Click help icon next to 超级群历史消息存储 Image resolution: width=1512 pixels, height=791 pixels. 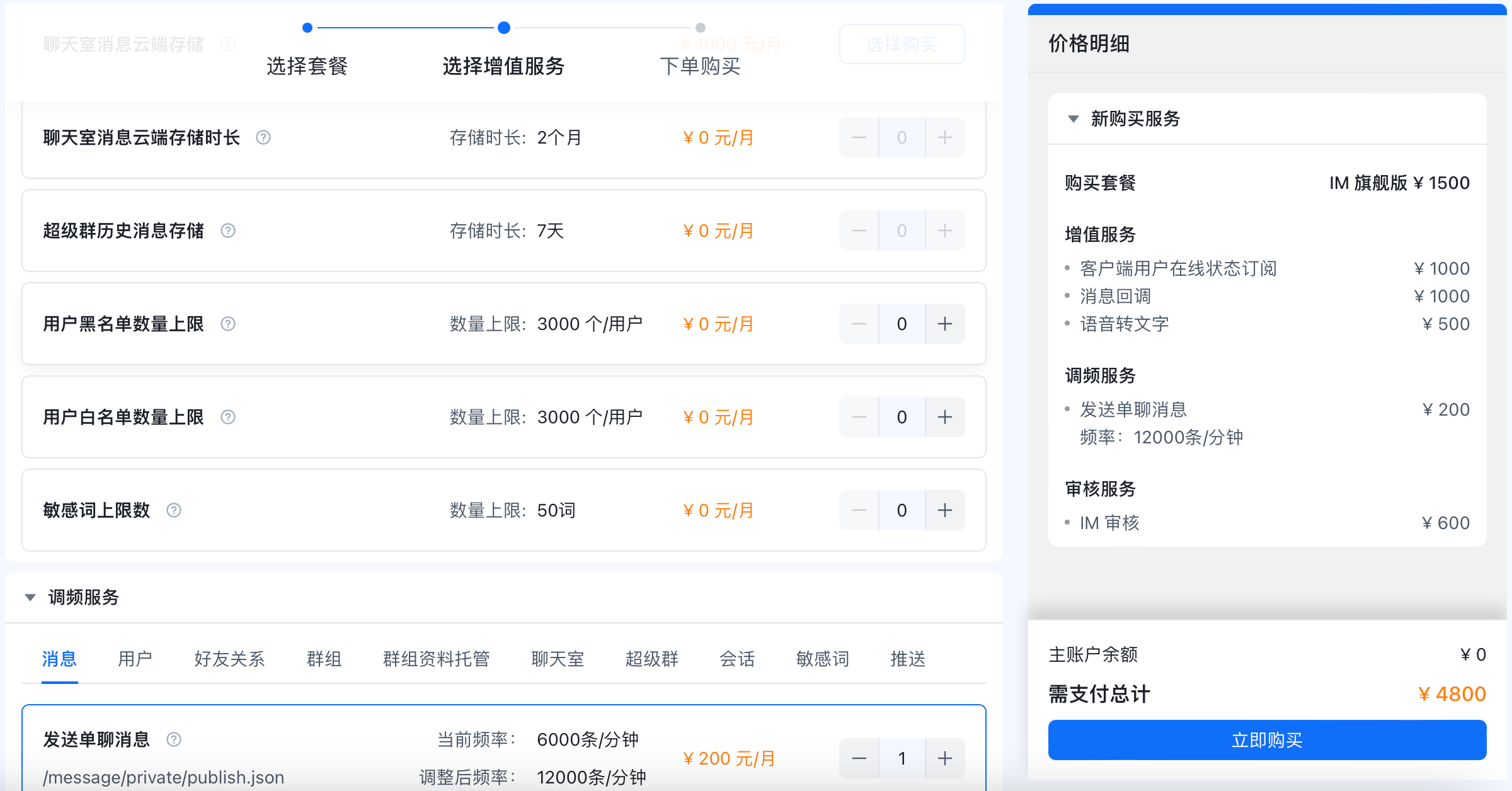tap(228, 230)
